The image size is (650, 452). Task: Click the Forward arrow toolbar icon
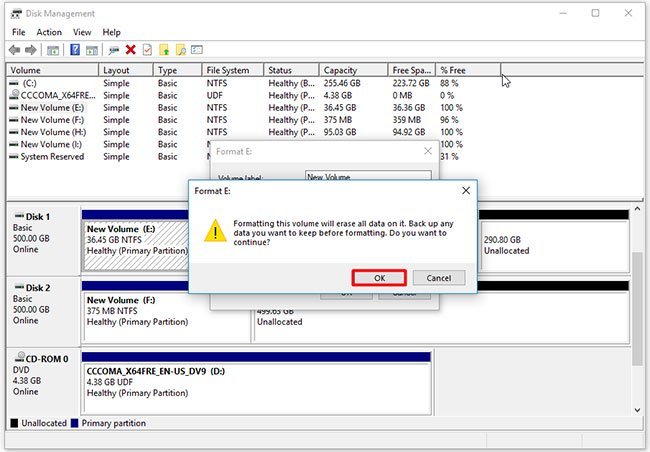32,50
